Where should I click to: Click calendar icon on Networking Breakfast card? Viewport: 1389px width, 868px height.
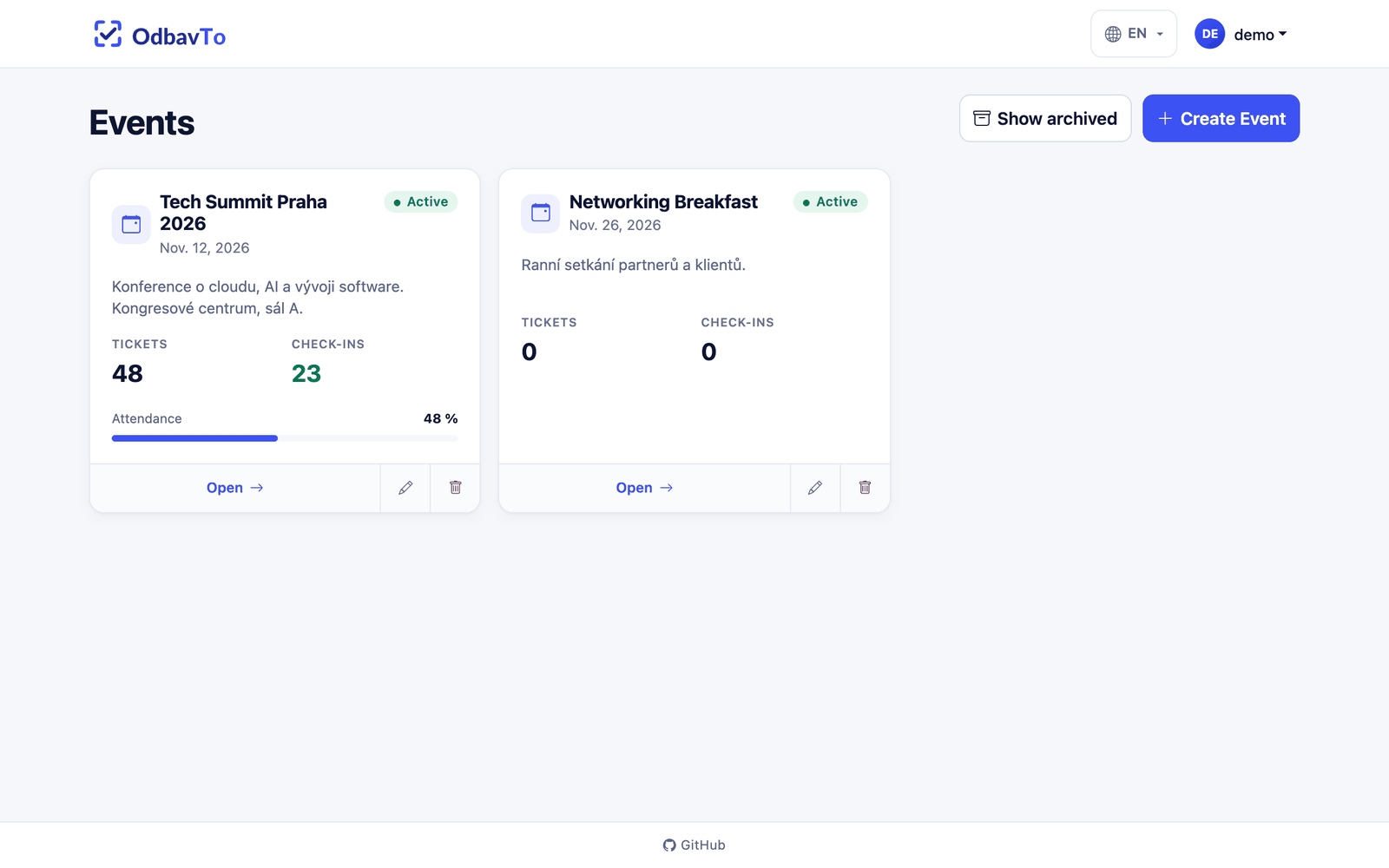point(541,213)
